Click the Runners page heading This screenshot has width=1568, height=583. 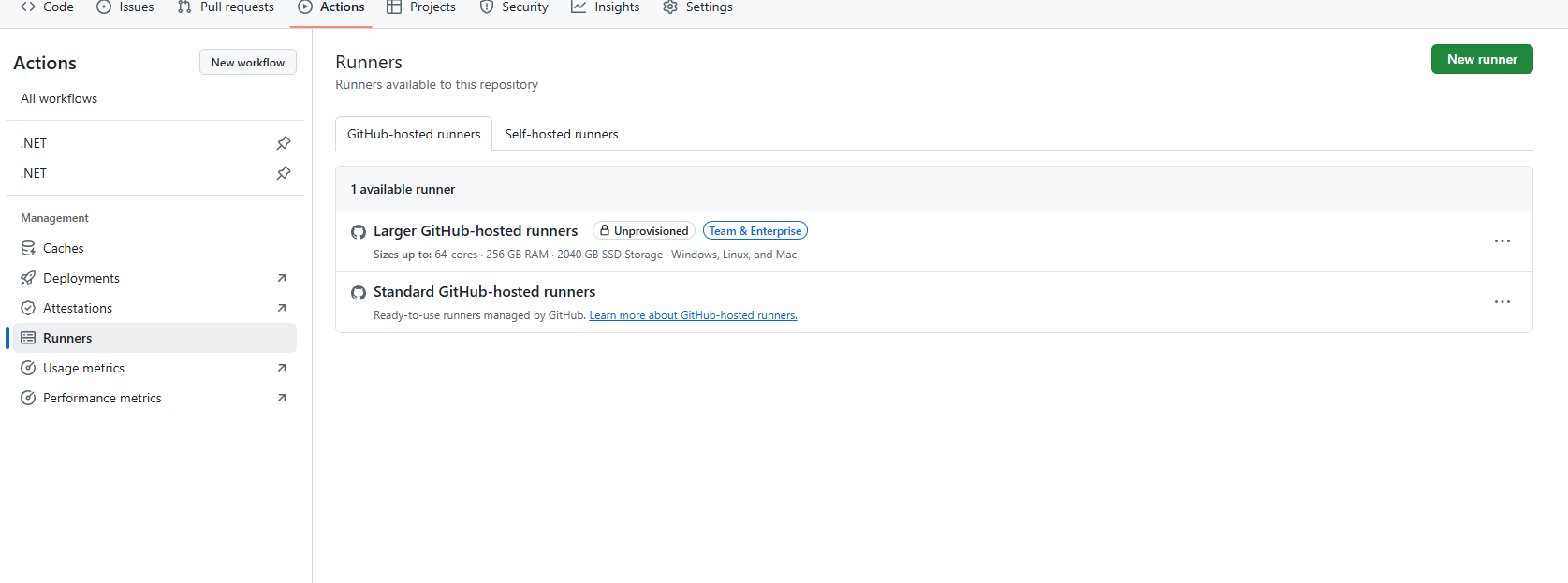(x=369, y=62)
